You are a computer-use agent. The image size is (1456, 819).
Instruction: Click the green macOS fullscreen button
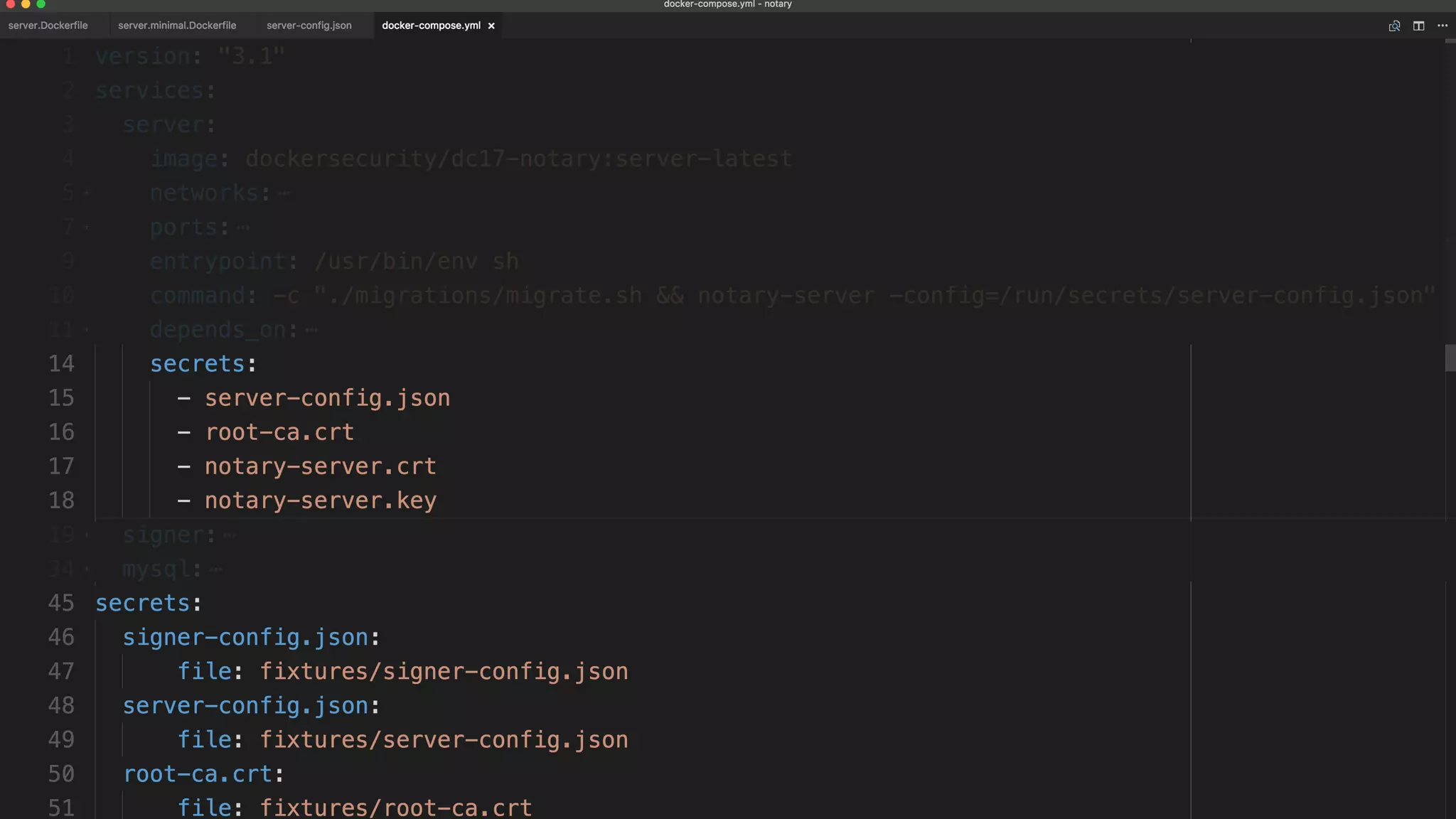tap(41, 4)
